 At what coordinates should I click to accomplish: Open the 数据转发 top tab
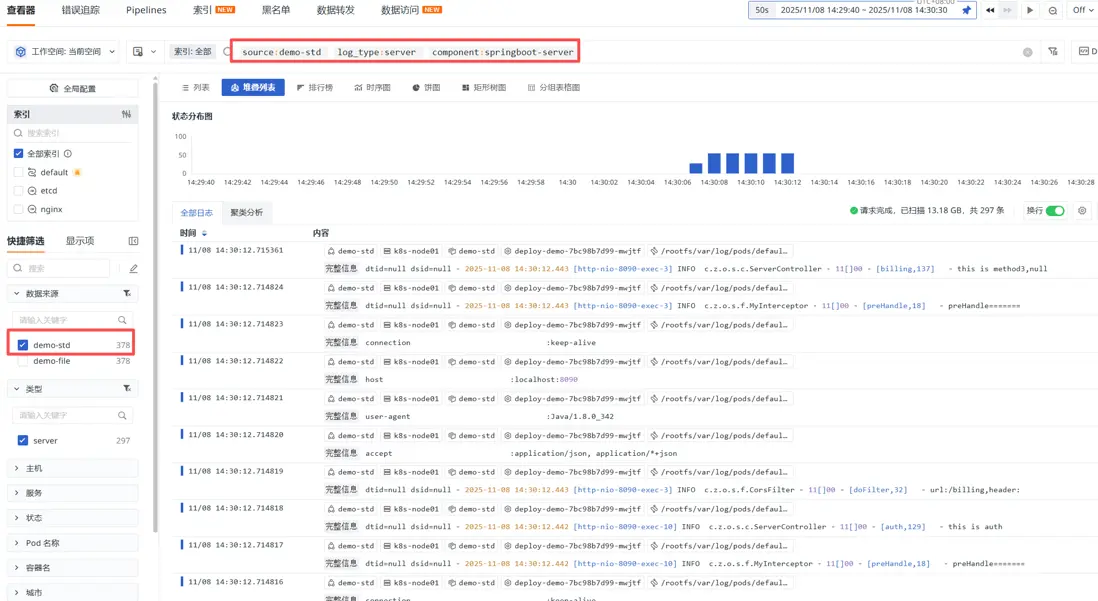pyautogui.click(x=335, y=11)
